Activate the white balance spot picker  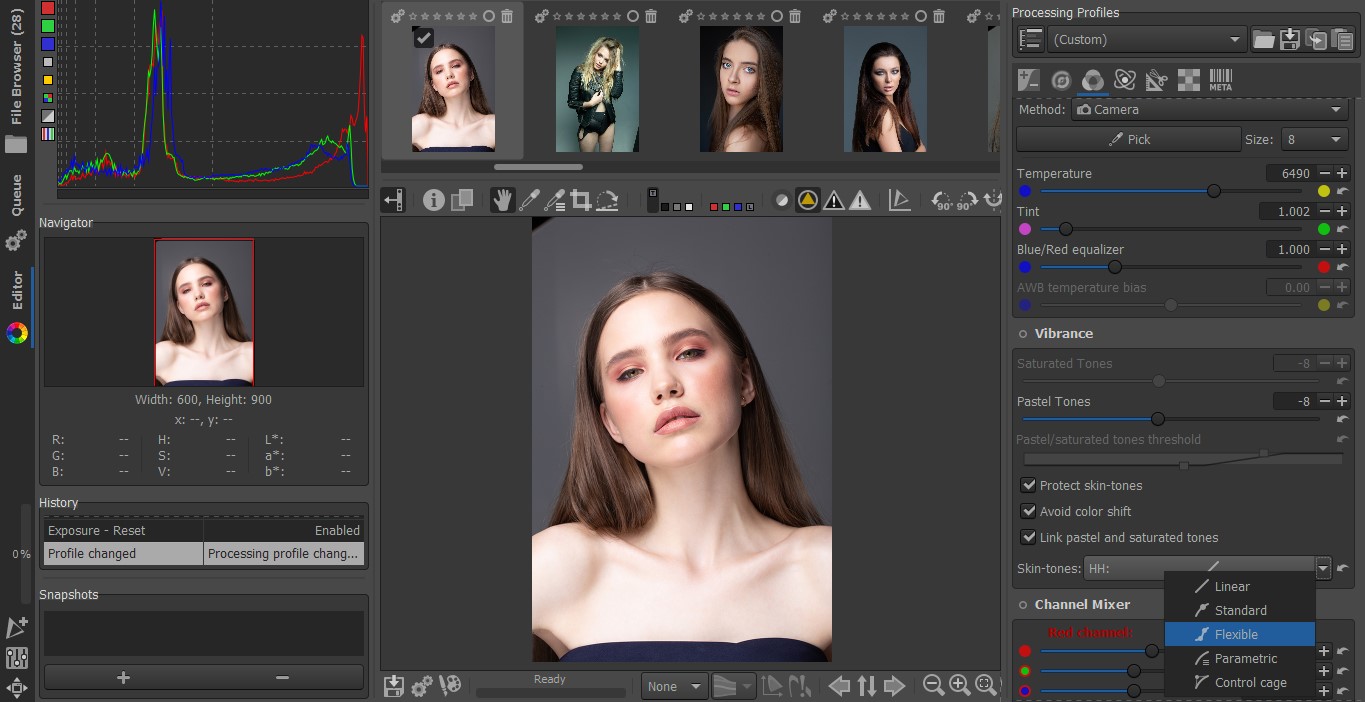tap(530, 199)
